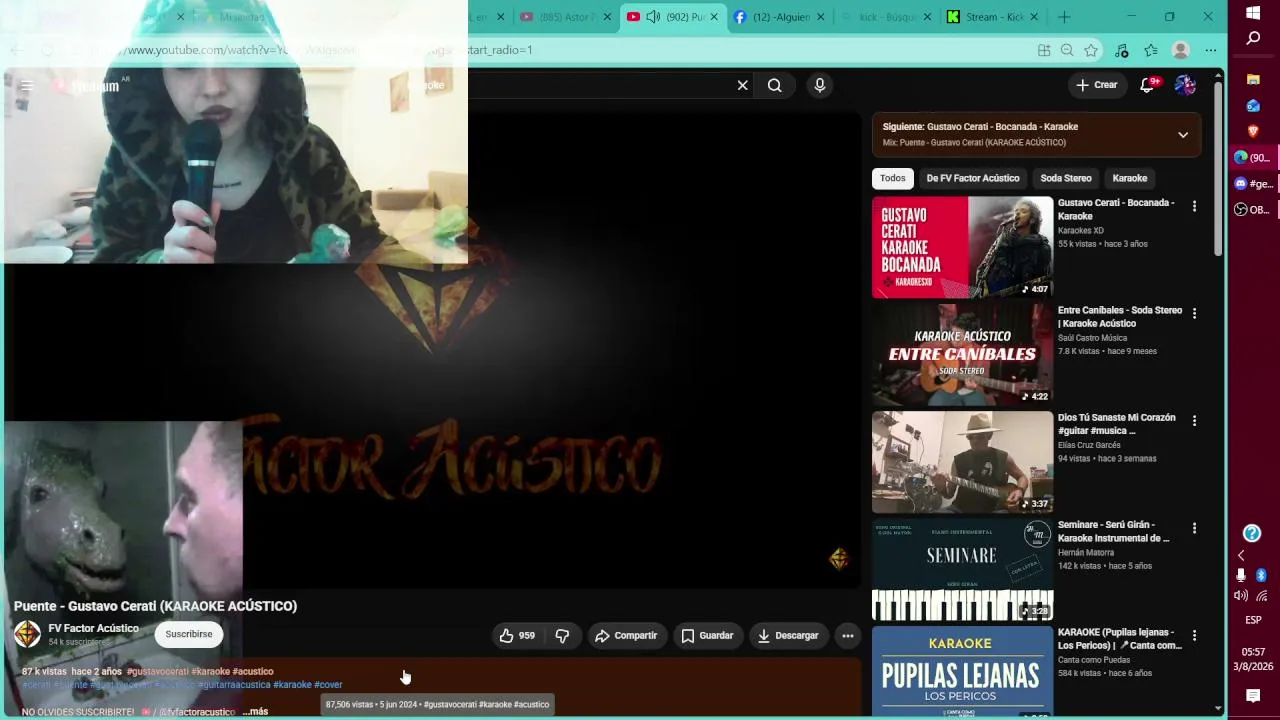Open the more actions ellipsis under video
Image resolution: width=1280 pixels, height=720 pixels.
(x=847, y=636)
